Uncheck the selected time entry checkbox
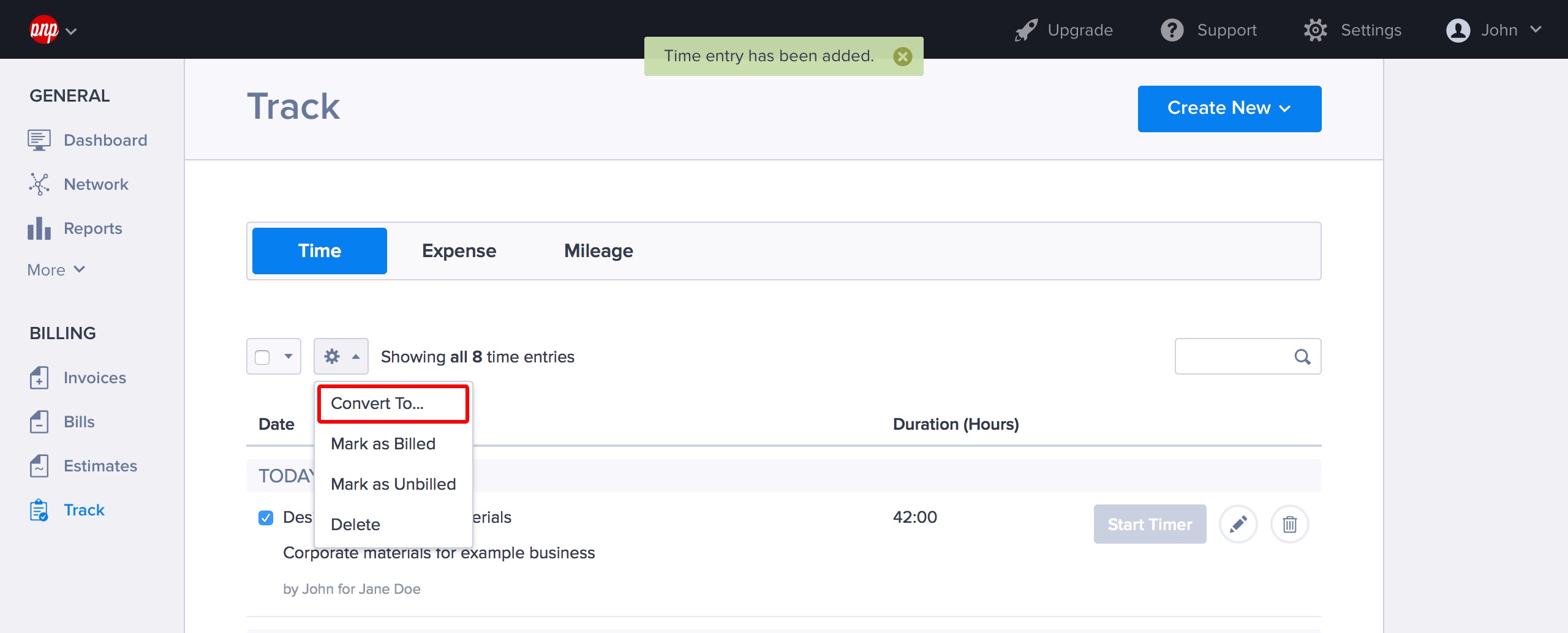This screenshot has height=633, width=1568. (266, 518)
